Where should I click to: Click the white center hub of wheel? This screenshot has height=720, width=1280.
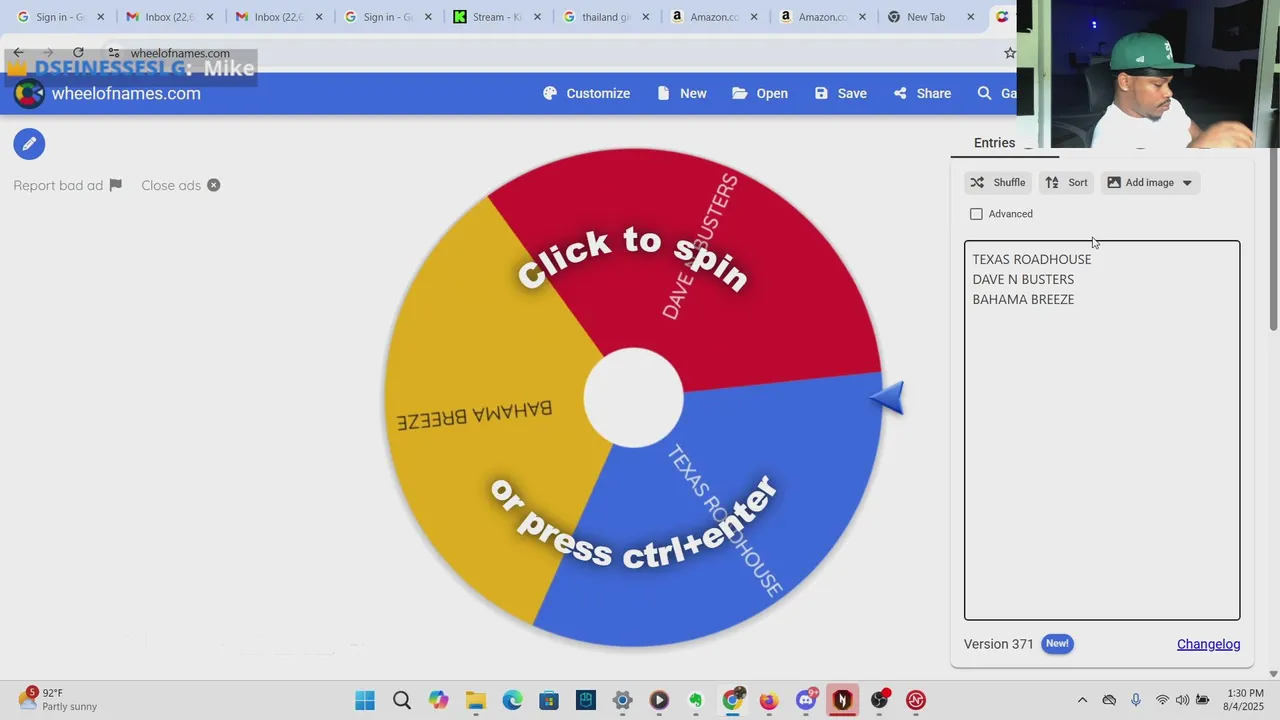click(x=633, y=398)
